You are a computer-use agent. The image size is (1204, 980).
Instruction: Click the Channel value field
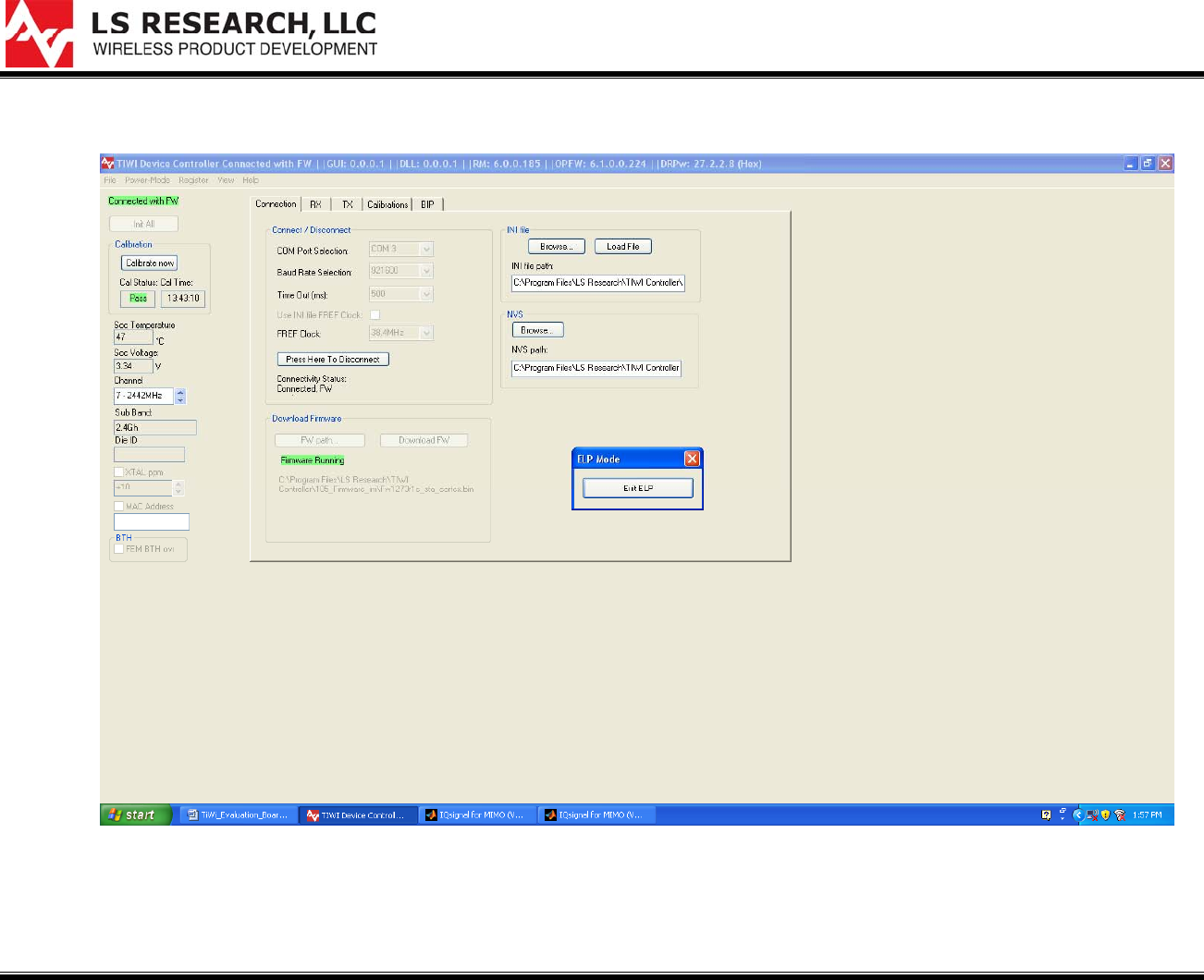143,396
